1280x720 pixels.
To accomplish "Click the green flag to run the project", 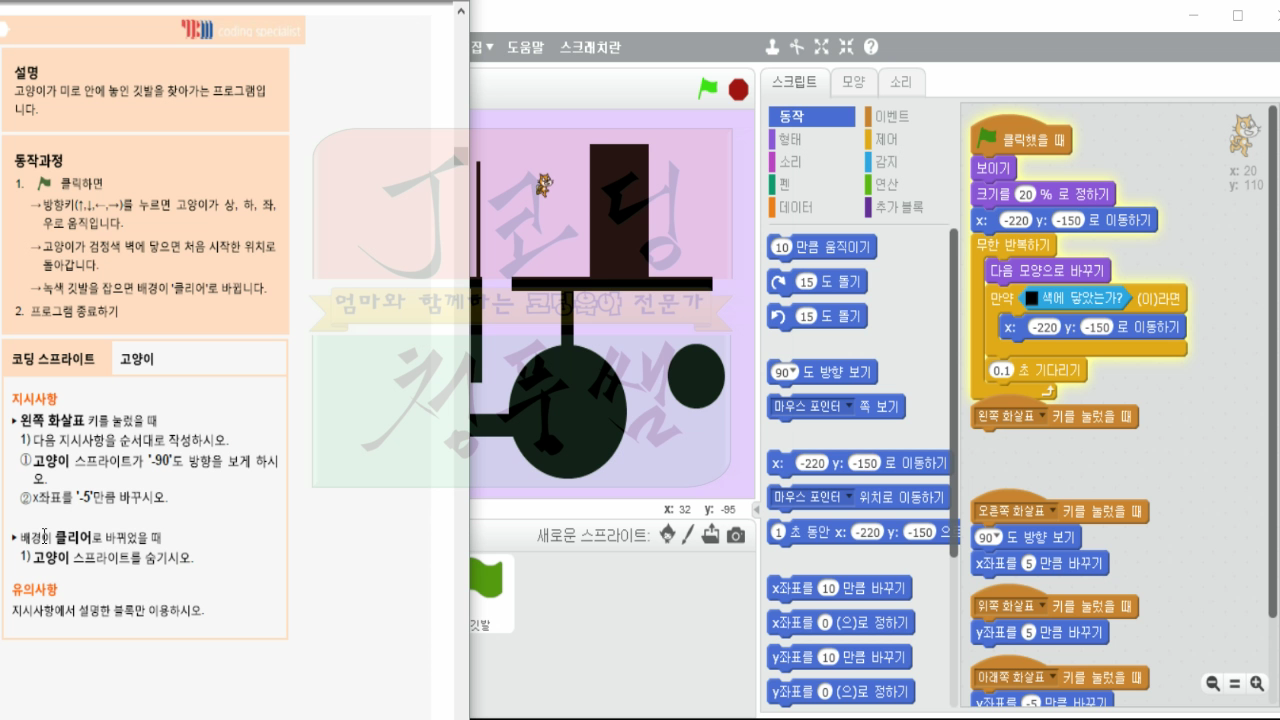I will [x=706, y=89].
